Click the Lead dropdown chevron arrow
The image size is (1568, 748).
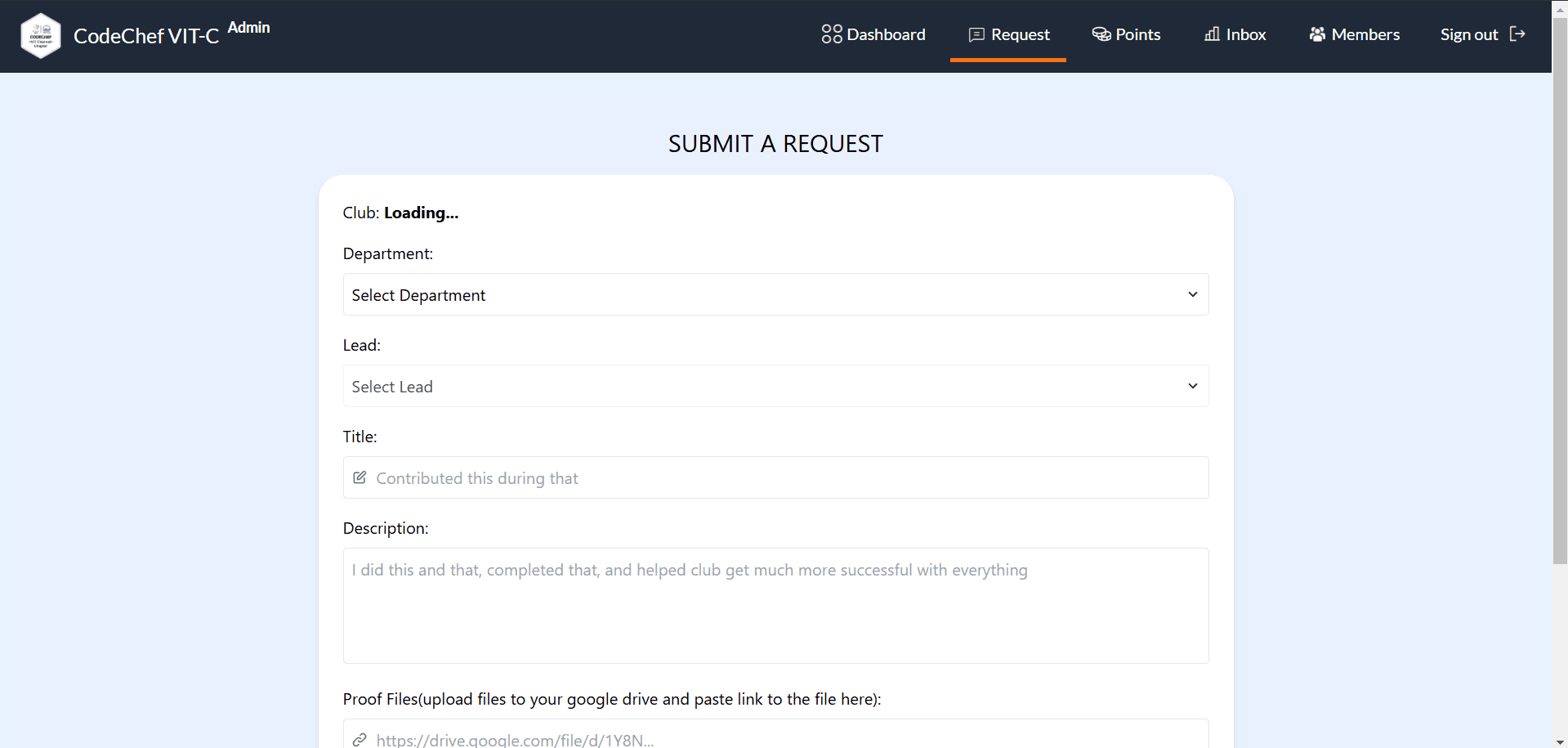1193,386
